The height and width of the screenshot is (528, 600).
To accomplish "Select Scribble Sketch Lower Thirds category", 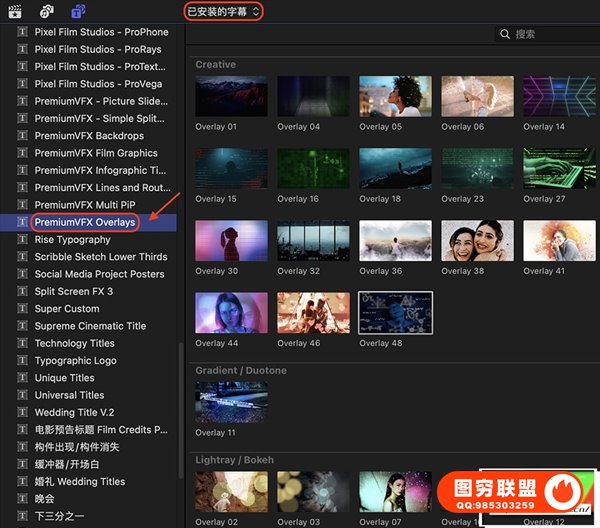I will [101, 257].
